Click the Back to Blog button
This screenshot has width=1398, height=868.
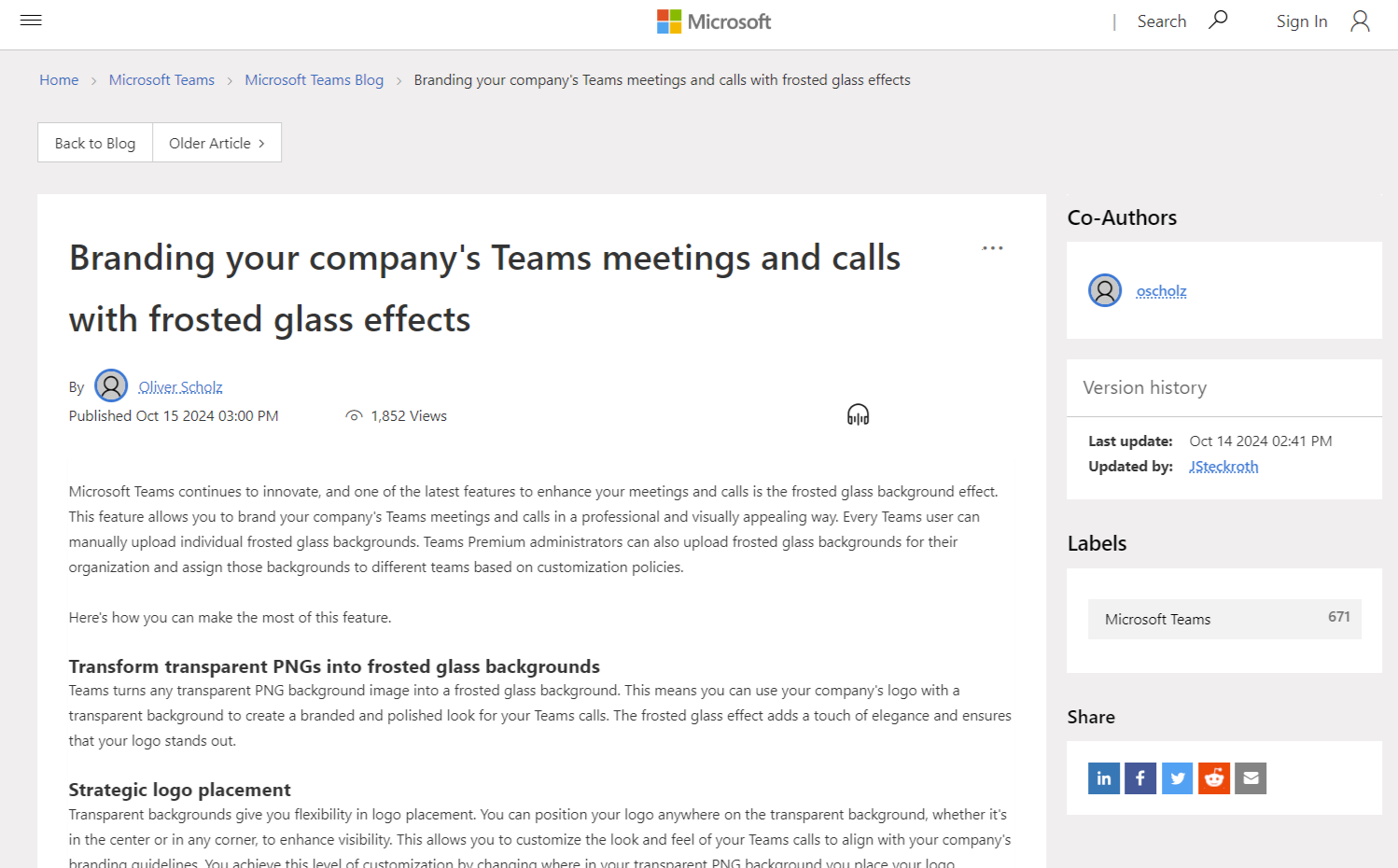94,142
